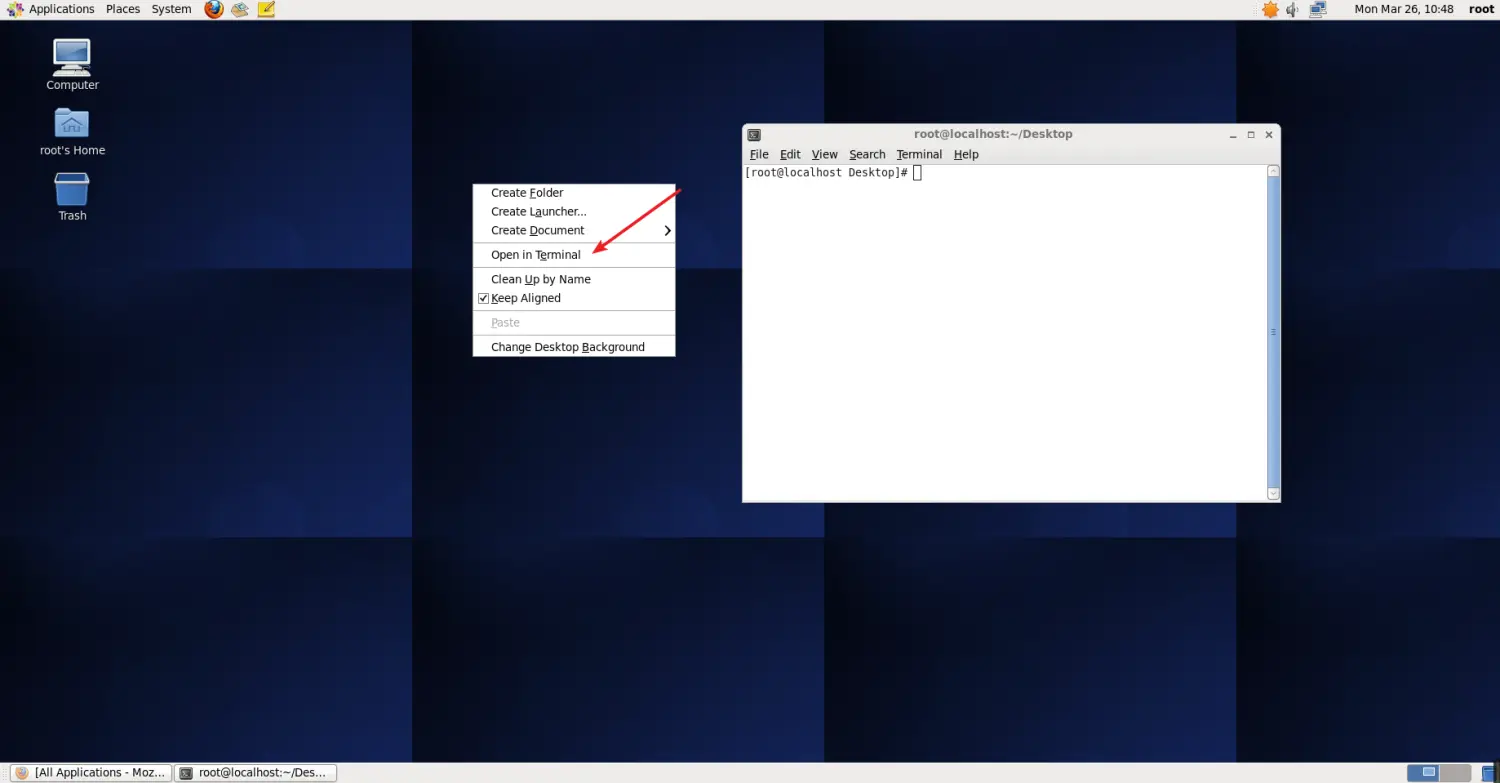Click the terminal title root@localhost:~/Desktop
1500x783 pixels.
coord(993,134)
